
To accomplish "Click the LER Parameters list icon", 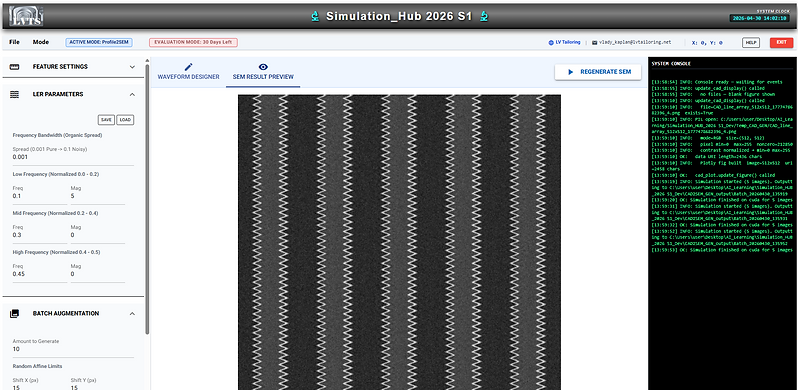I will point(14,94).
